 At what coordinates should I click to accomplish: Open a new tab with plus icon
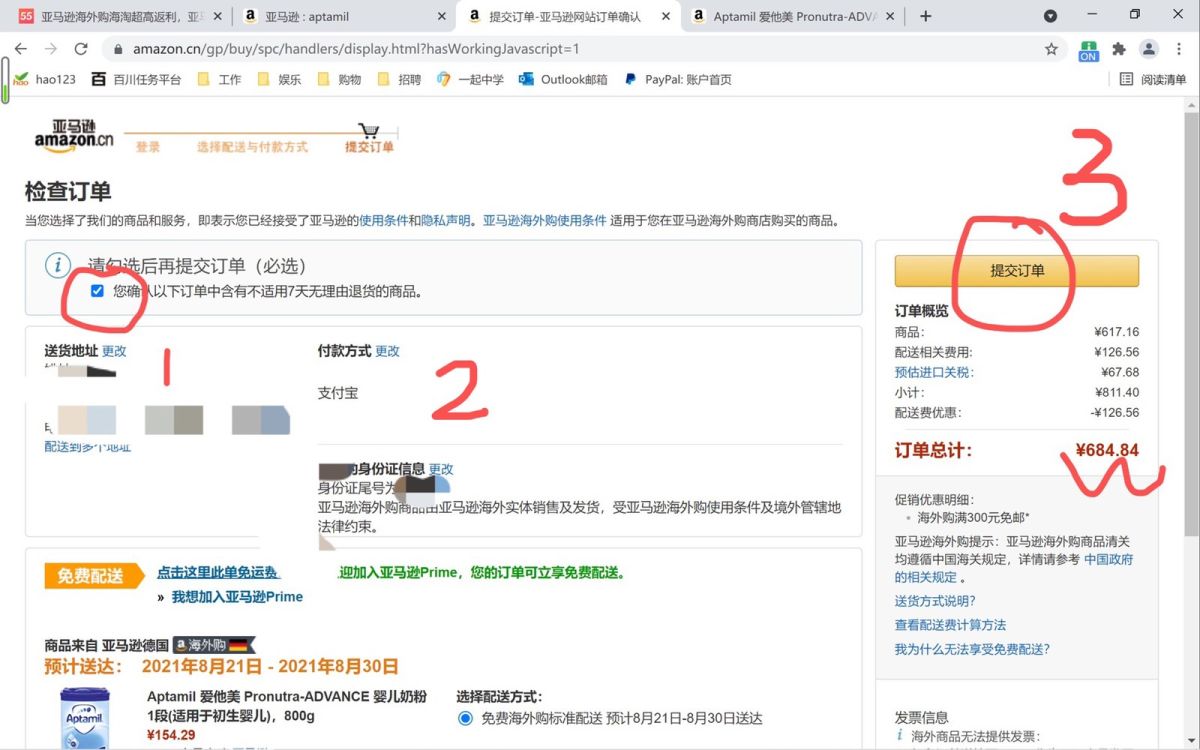pos(926,16)
